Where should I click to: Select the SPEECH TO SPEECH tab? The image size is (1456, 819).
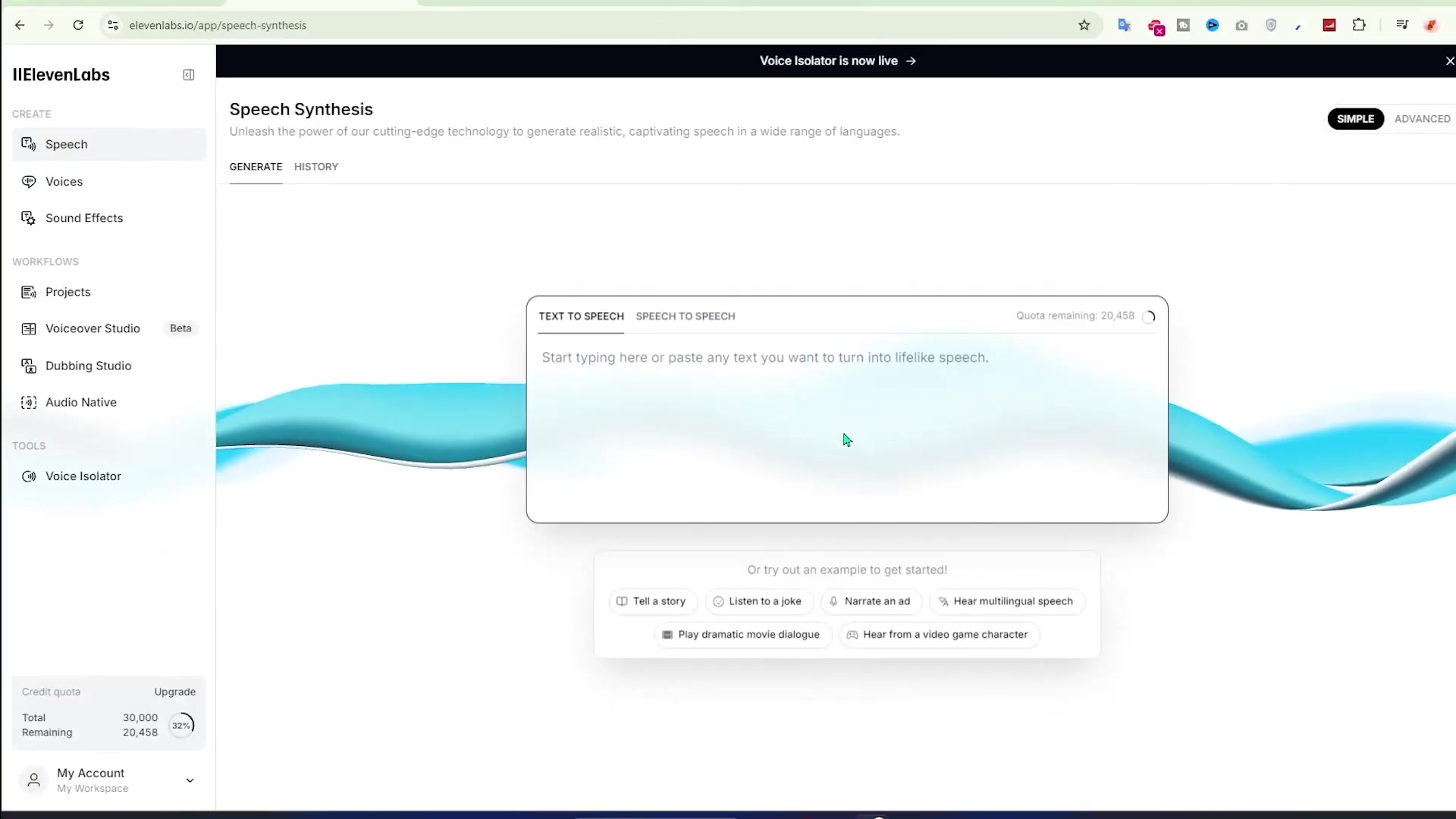[x=686, y=316]
